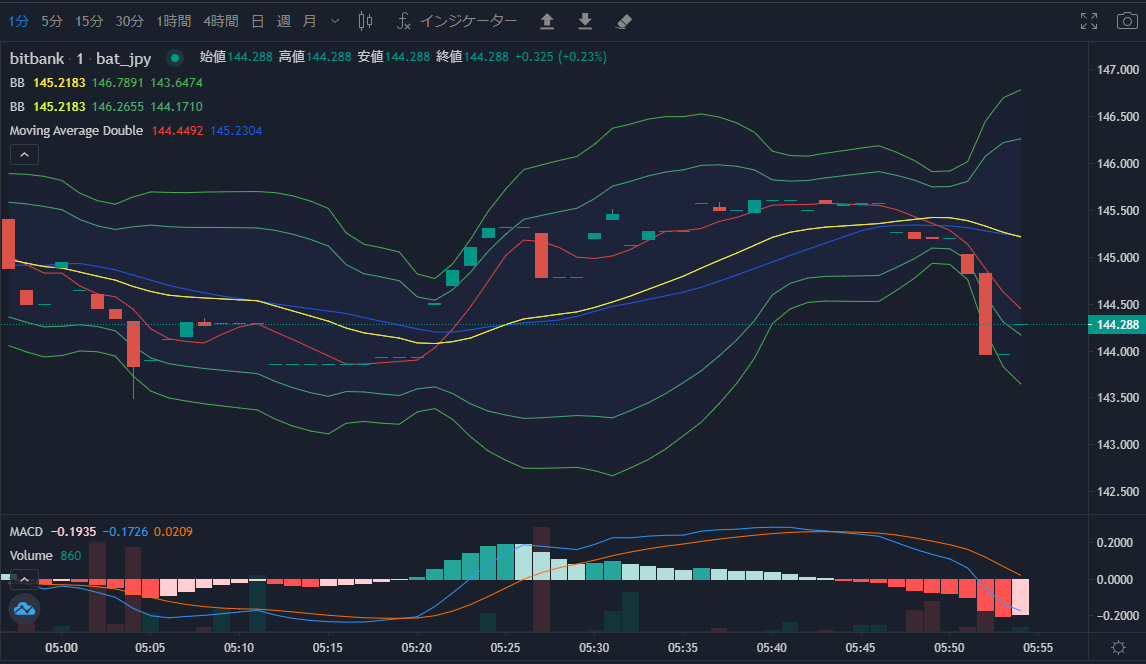This screenshot has height=664, width=1146.
Task: Switch to the 5分 timeframe
Action: click(52, 21)
